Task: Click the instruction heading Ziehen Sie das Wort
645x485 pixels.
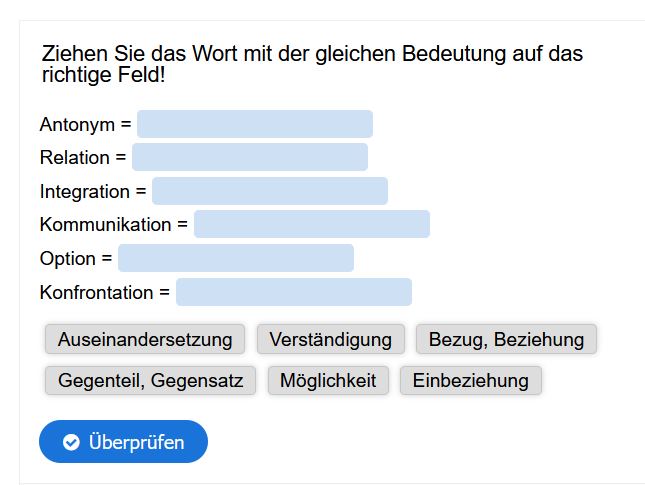Action: point(312,64)
